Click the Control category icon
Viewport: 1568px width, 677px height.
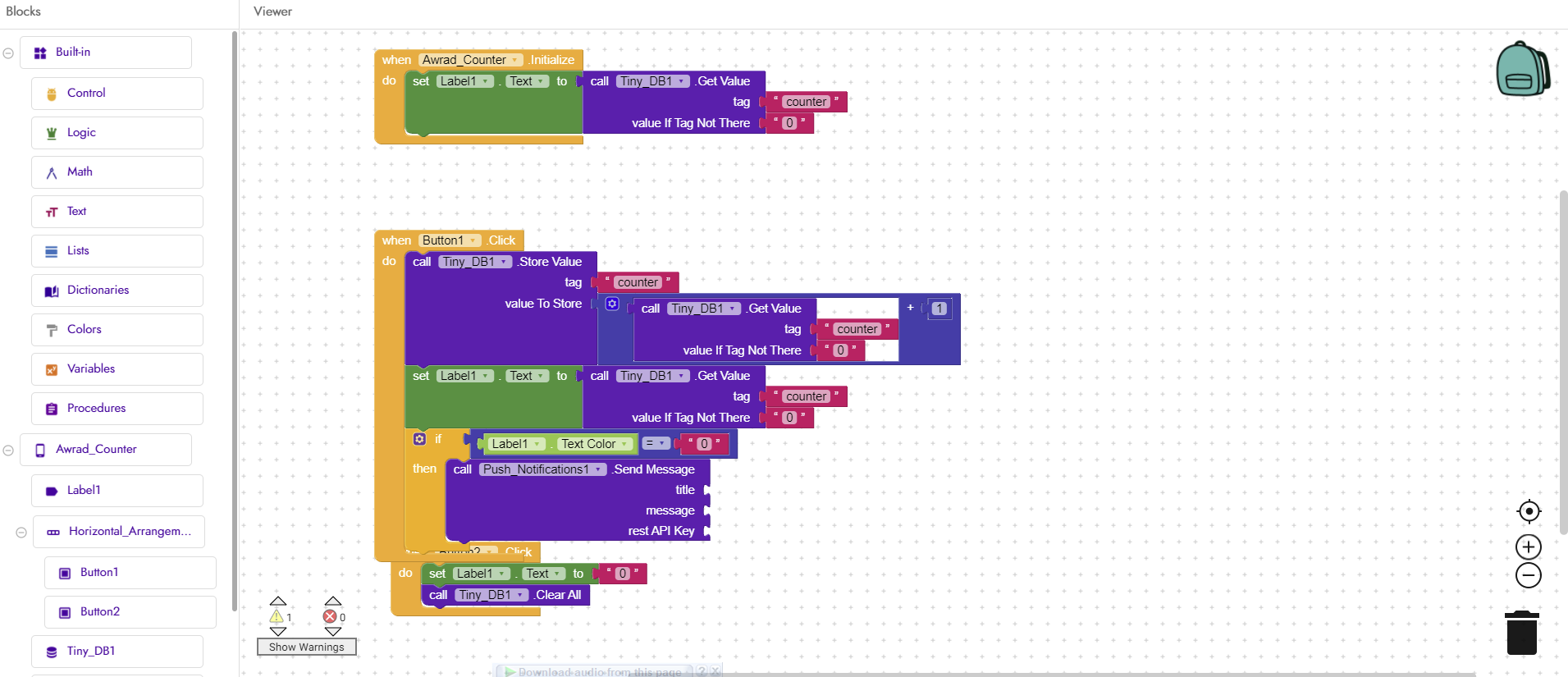[x=52, y=94]
